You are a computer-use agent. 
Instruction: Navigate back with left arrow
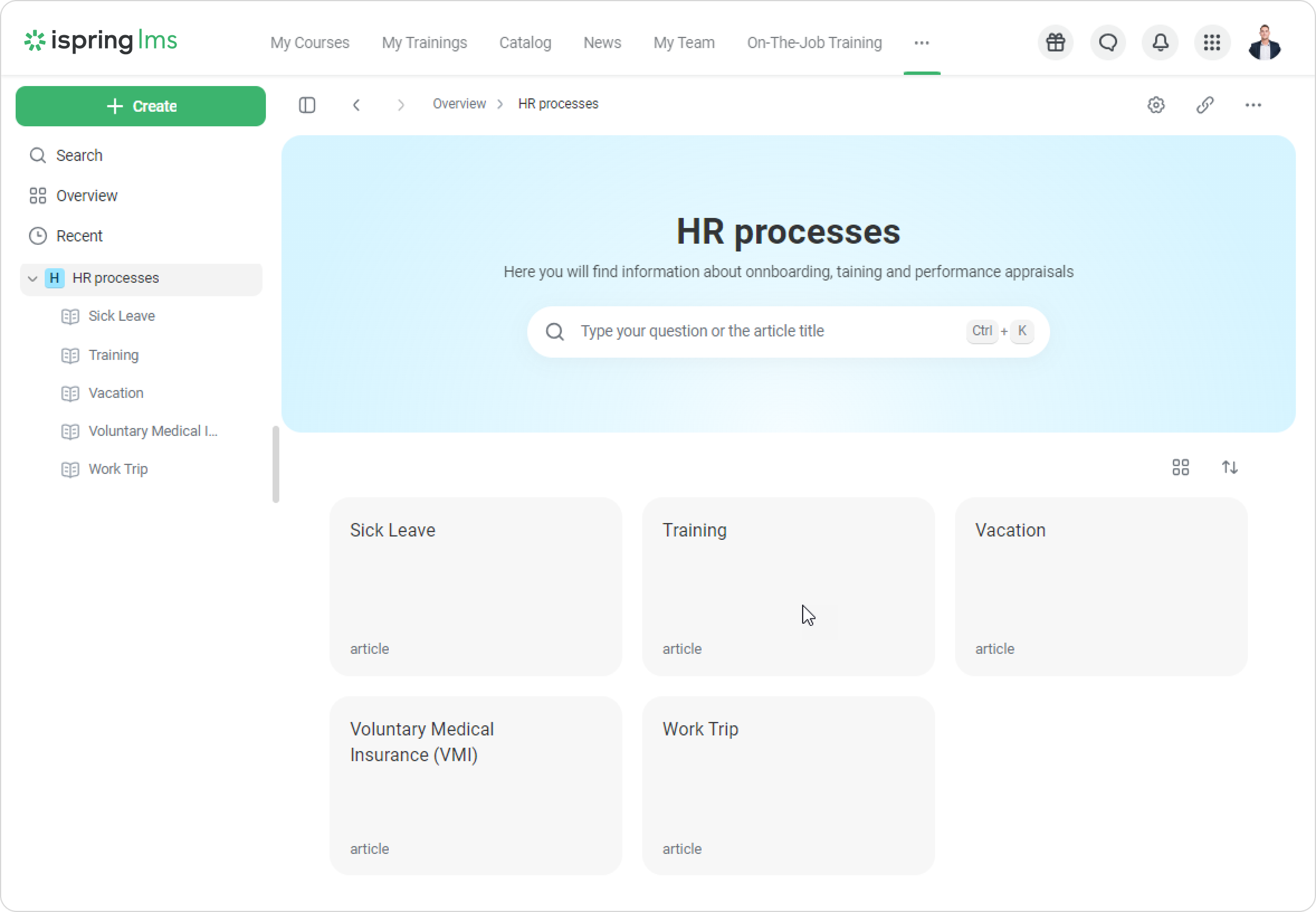pos(356,105)
